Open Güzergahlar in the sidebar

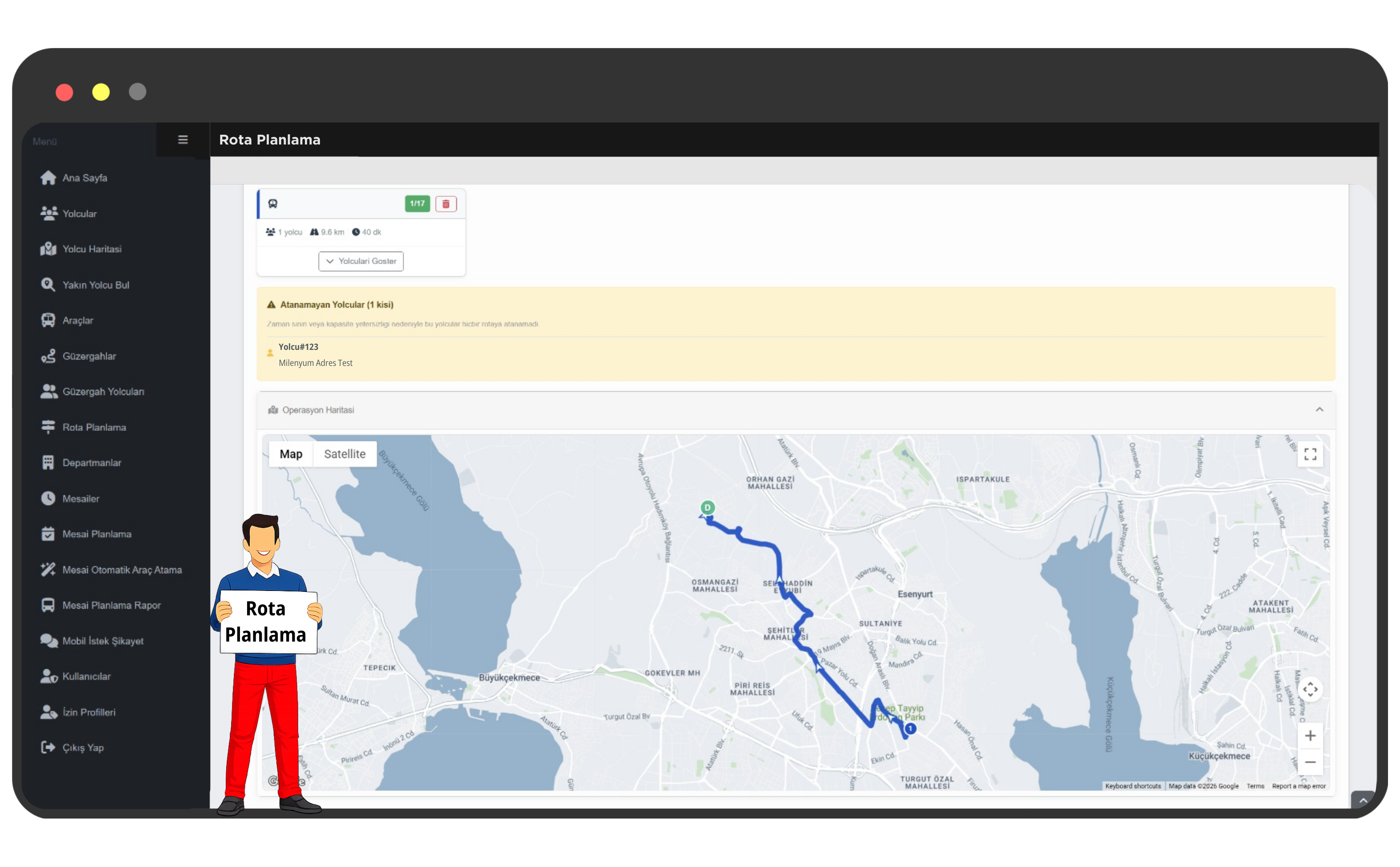[89, 356]
